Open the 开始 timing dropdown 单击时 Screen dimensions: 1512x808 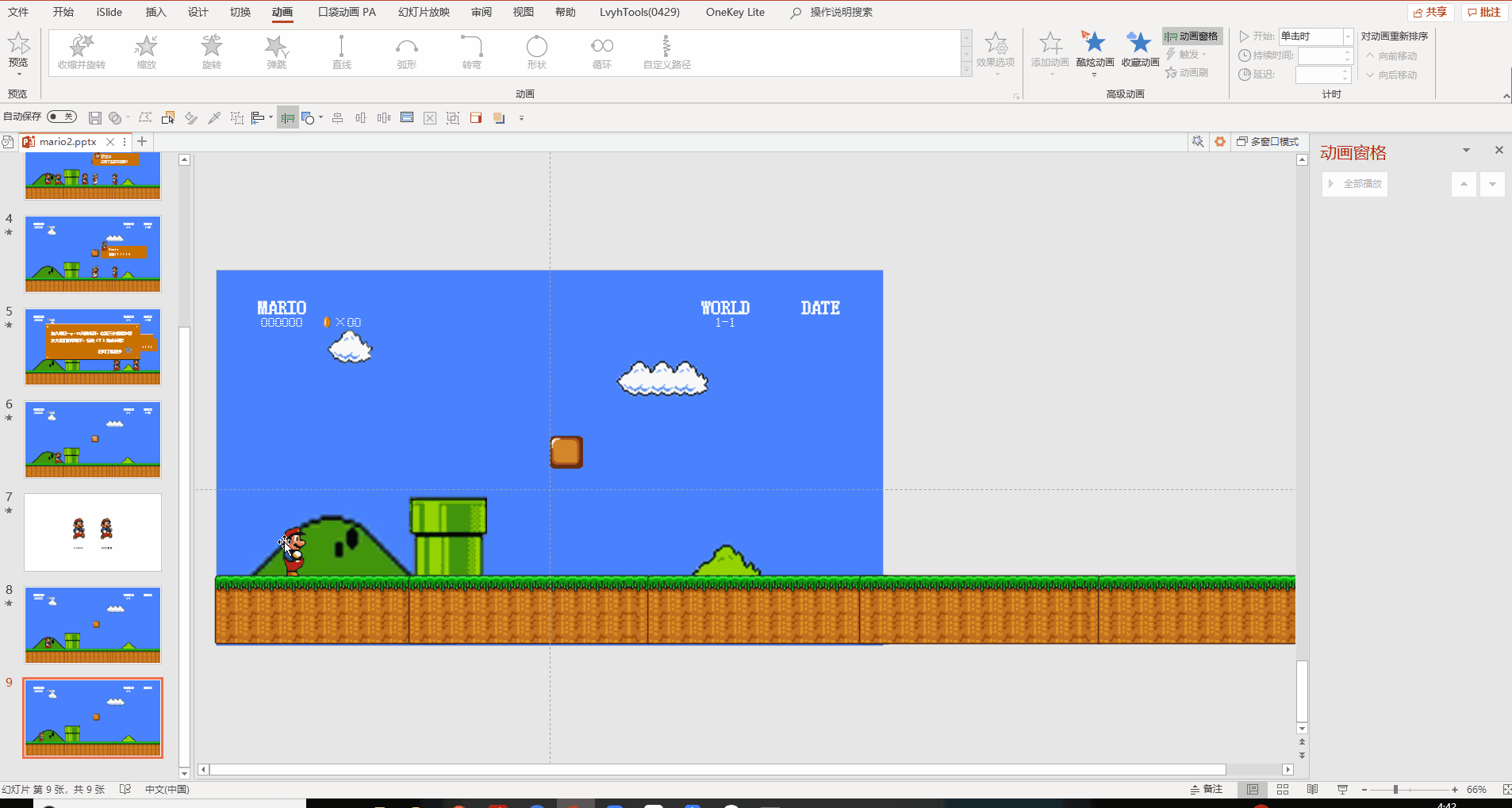pyautogui.click(x=1315, y=36)
